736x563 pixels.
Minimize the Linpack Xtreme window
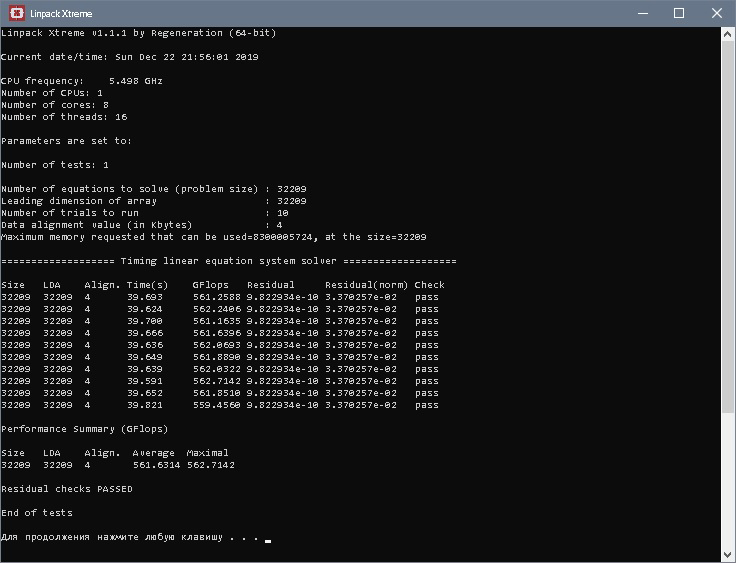(643, 13)
